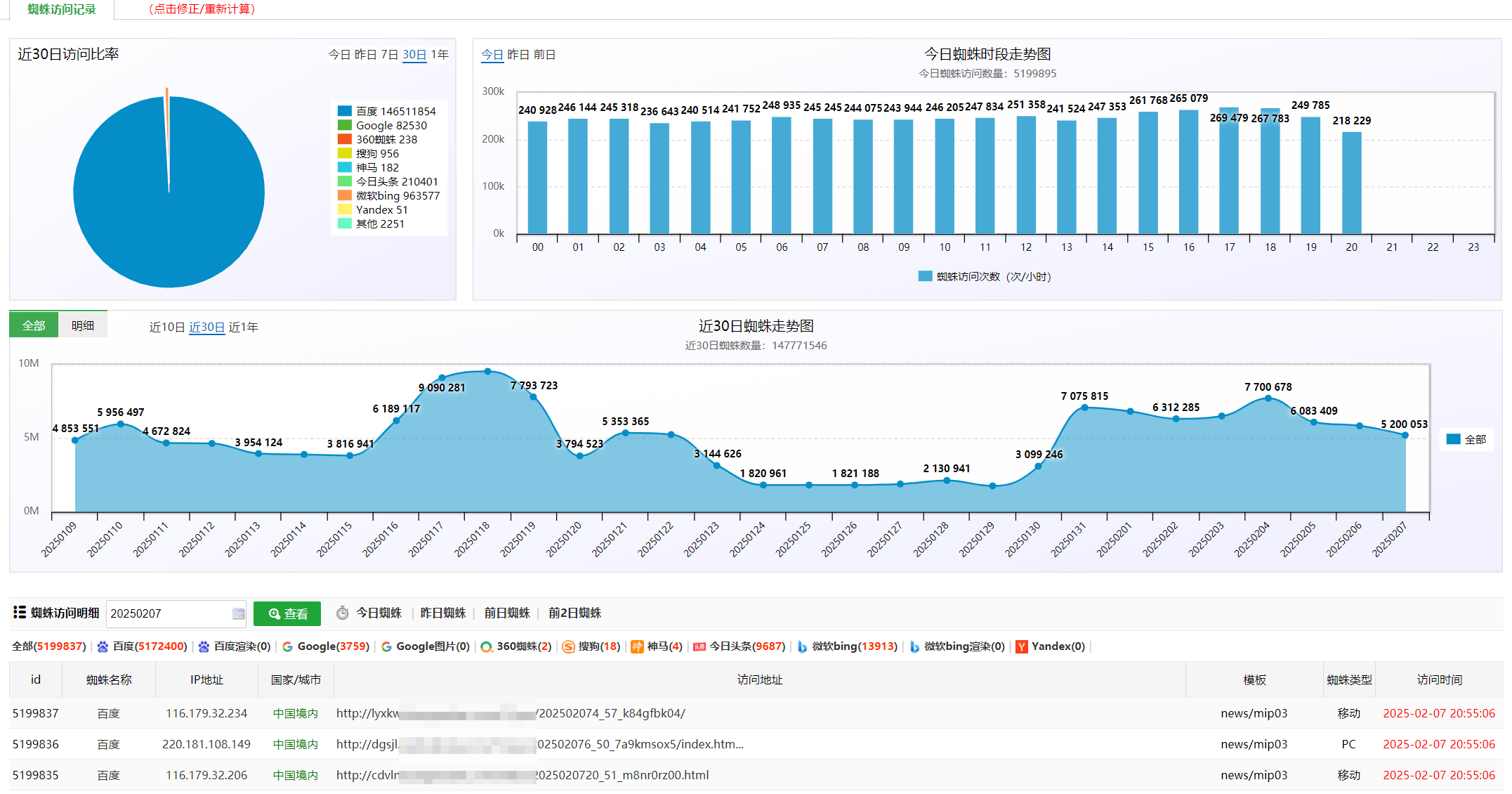
Task: Click the red 今日头条 icon
Action: 699,646
